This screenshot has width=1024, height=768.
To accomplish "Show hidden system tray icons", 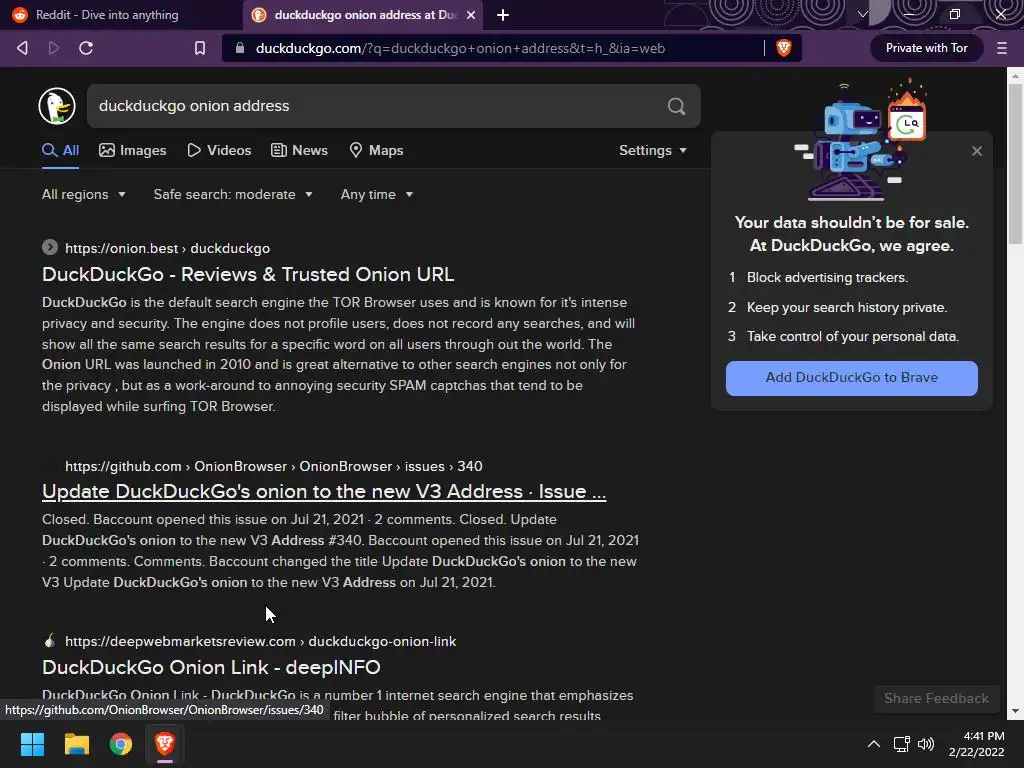I will pos(874,744).
